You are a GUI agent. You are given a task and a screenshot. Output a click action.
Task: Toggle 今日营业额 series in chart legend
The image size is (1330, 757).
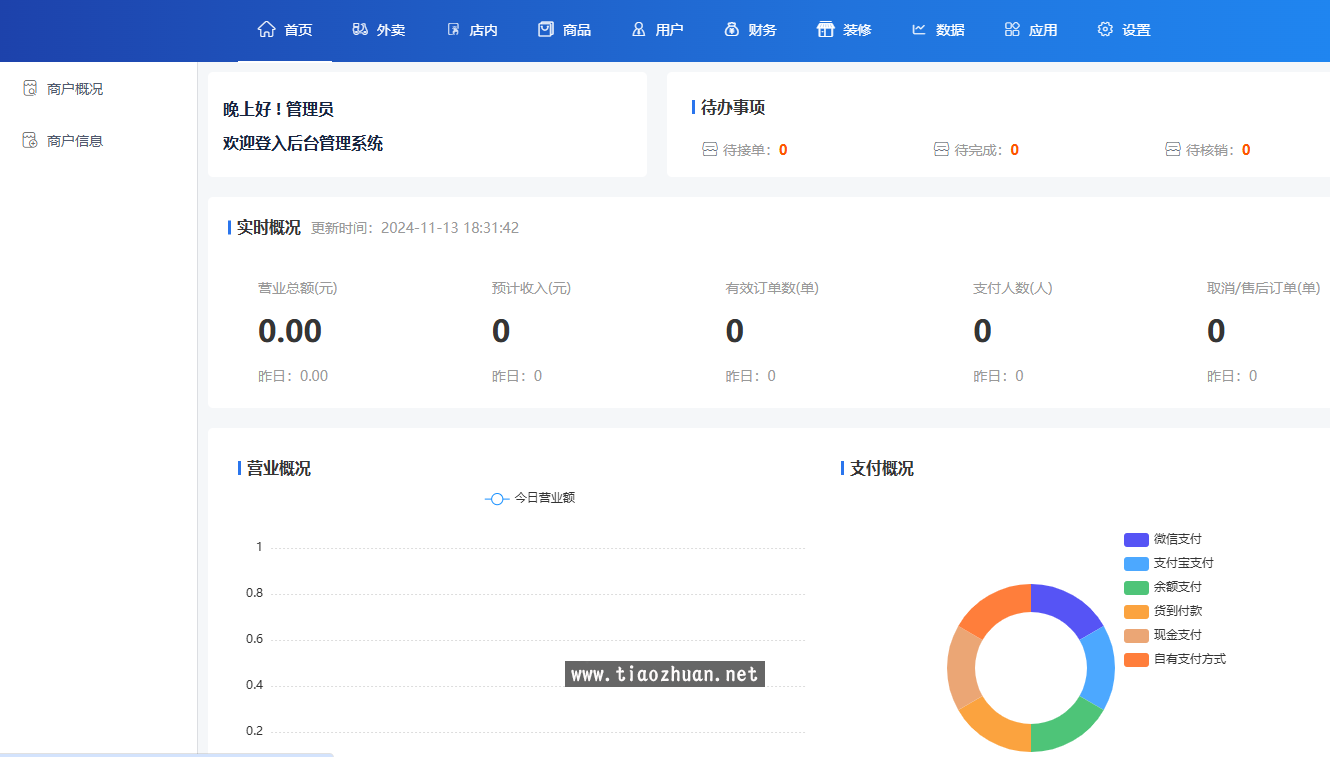pyautogui.click(x=530, y=498)
